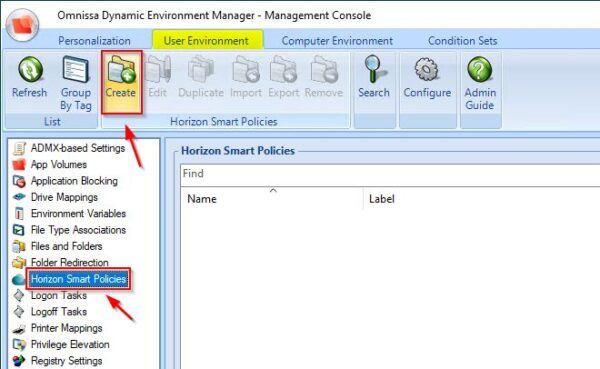Select Logoff Tasks in the list
The height and width of the screenshot is (369, 600).
59,312
